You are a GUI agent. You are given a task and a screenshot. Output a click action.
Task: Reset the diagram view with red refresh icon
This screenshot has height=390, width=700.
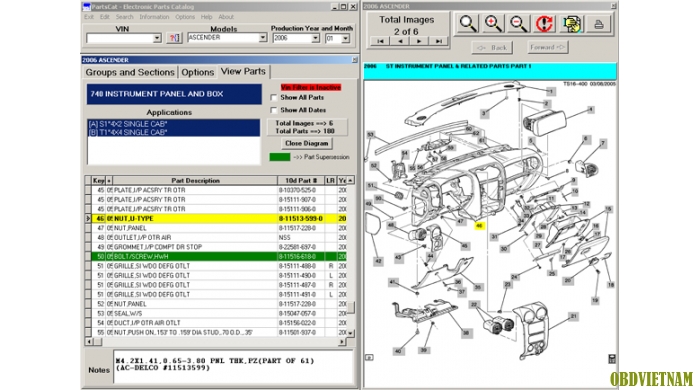(544, 23)
